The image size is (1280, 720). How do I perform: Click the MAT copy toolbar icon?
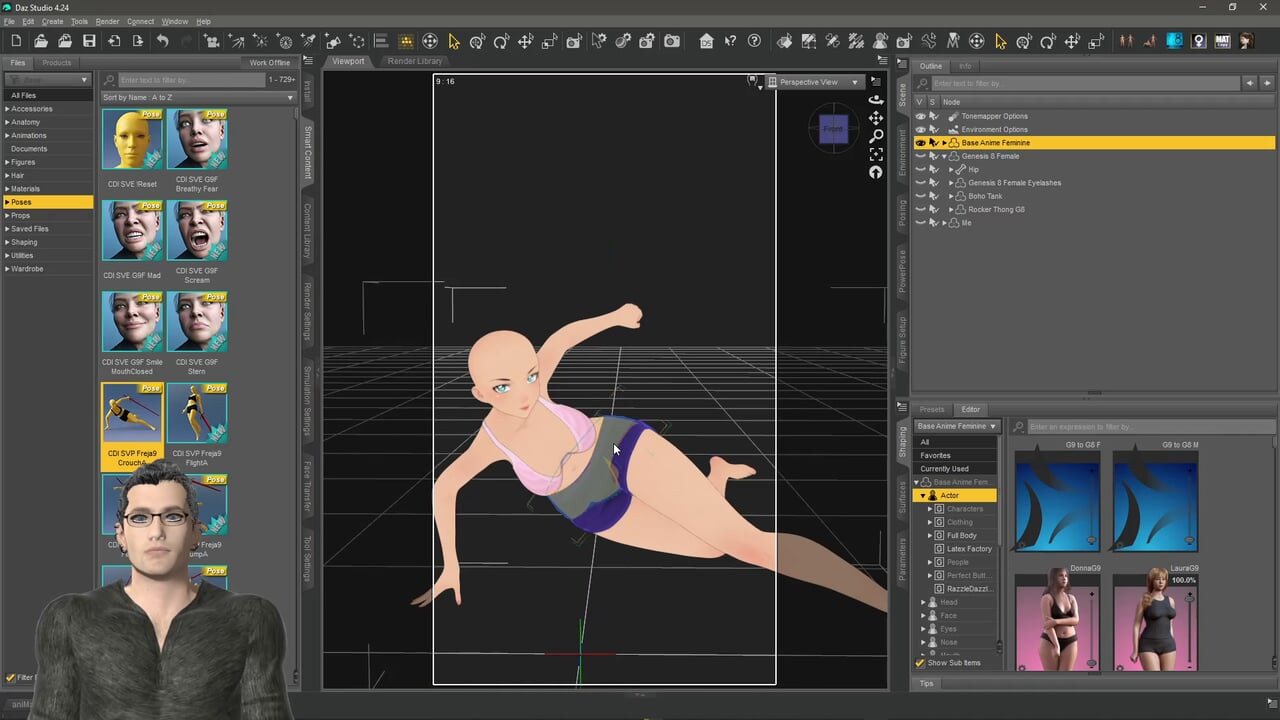[1222, 41]
